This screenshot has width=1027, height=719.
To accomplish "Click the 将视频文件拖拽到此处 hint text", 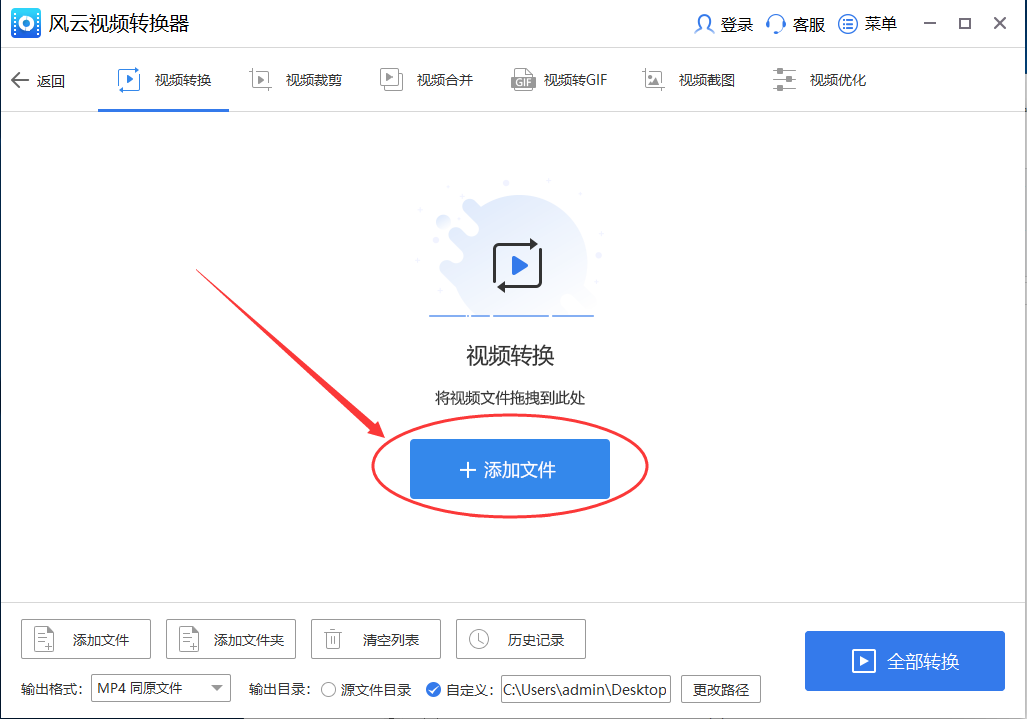I will (x=510, y=397).
